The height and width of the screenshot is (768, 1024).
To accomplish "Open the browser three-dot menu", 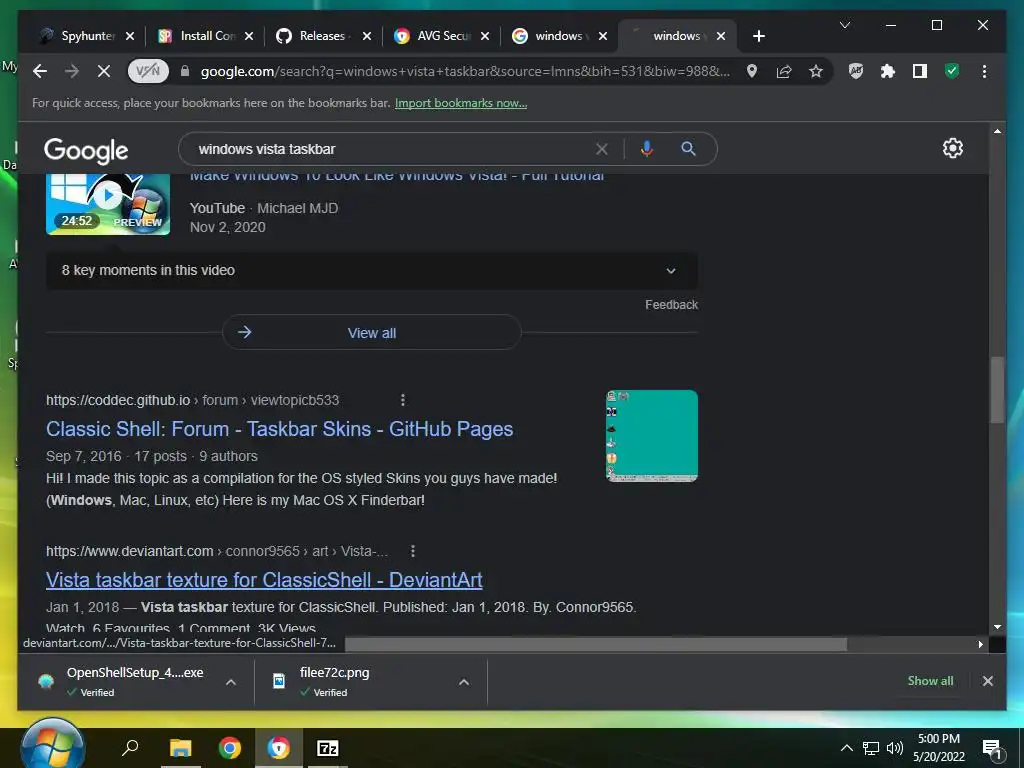I will 984,71.
